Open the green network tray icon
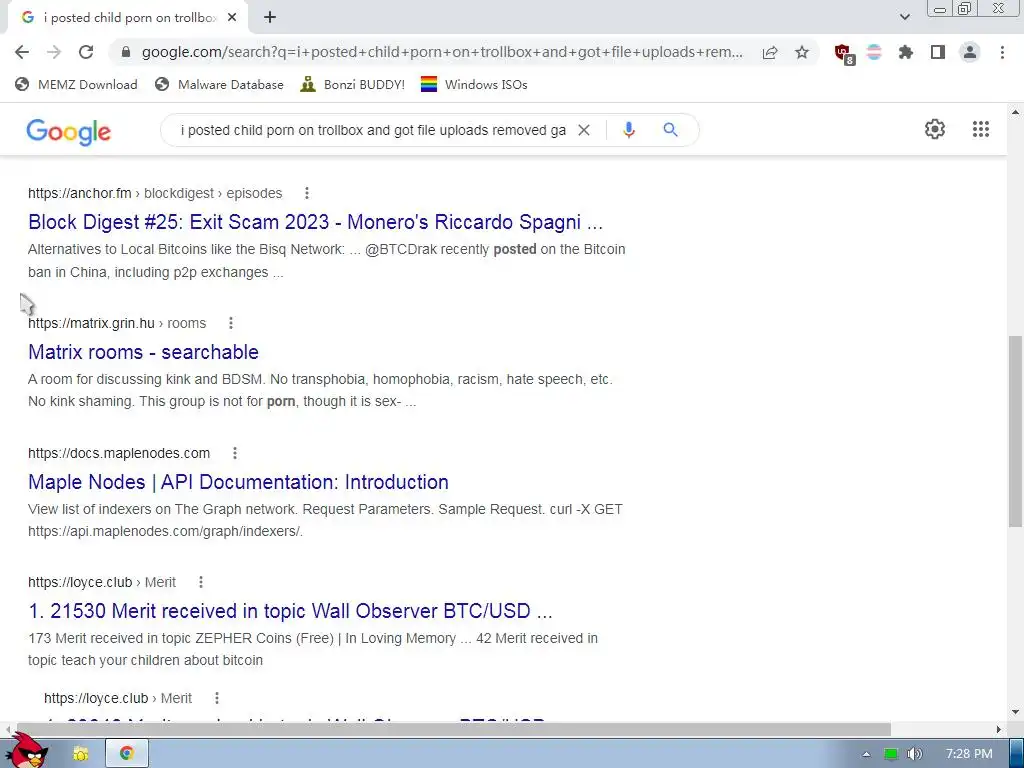 click(891, 754)
